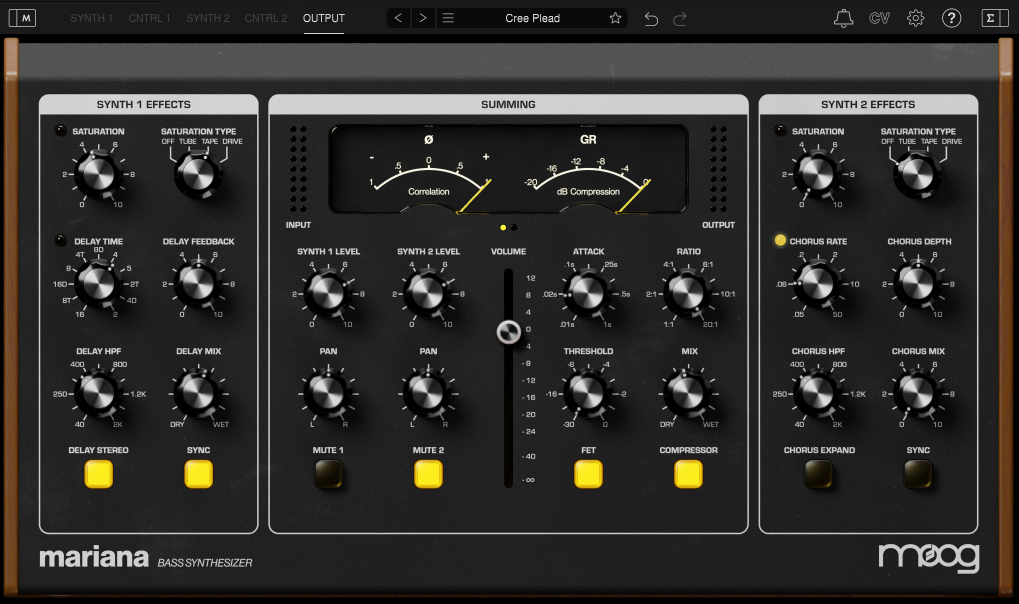The height and width of the screenshot is (604, 1019).
Task: Click the SYNTH 2 LEVEL knob
Action: tap(428, 294)
